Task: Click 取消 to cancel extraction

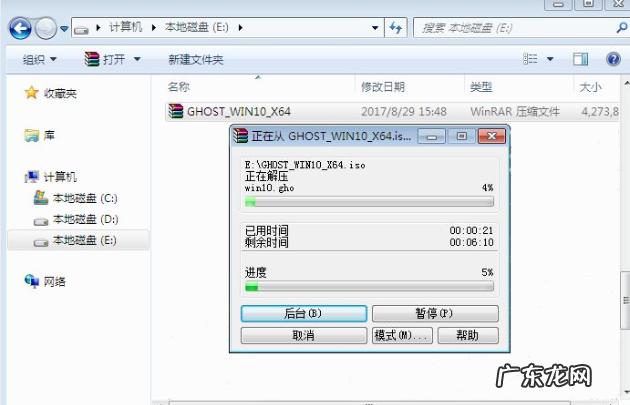Action: (304, 335)
